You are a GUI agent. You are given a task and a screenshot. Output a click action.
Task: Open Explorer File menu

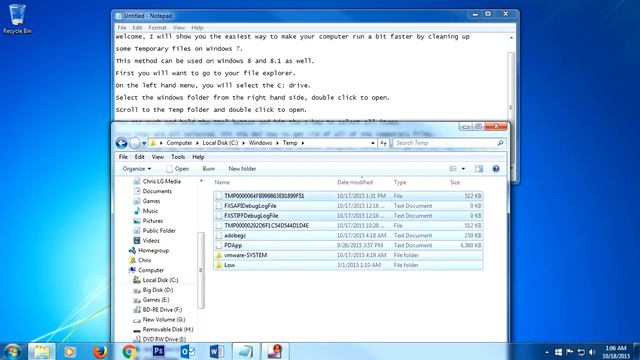(123, 157)
